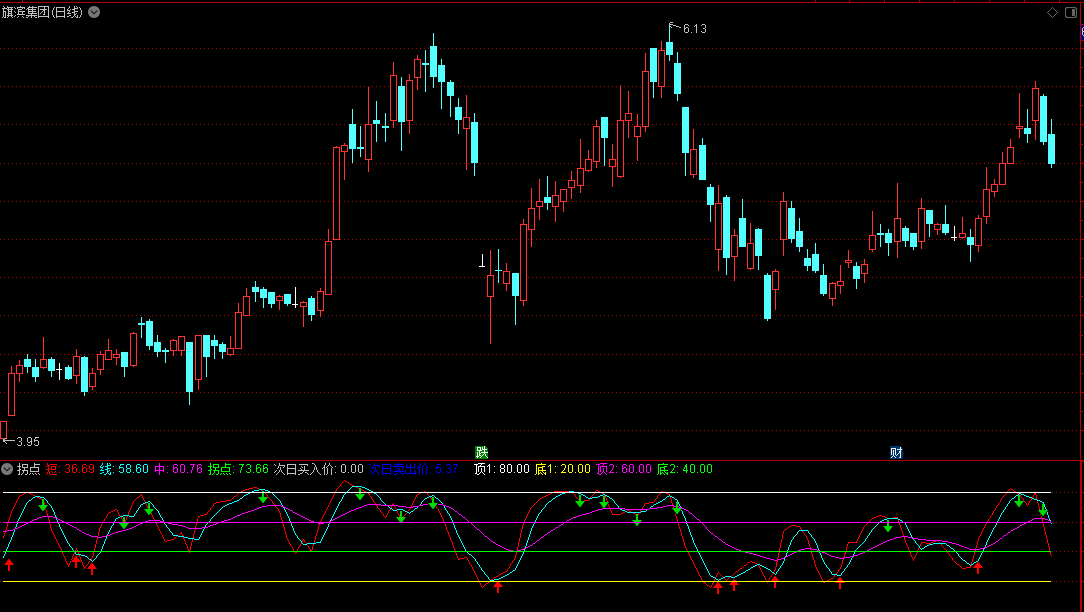Click the green 底2: 40.00 label
The width and height of the screenshot is (1084, 612).
click(684, 469)
